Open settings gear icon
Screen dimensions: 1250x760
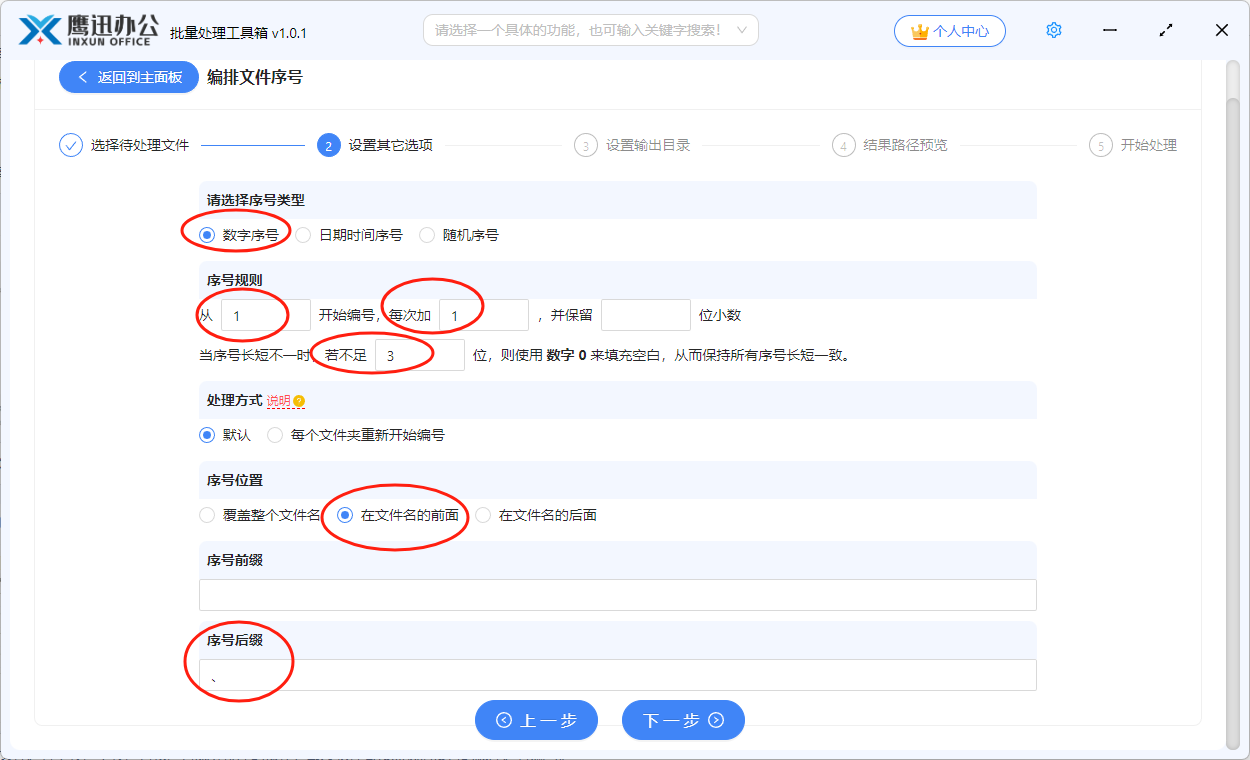(x=1053, y=31)
